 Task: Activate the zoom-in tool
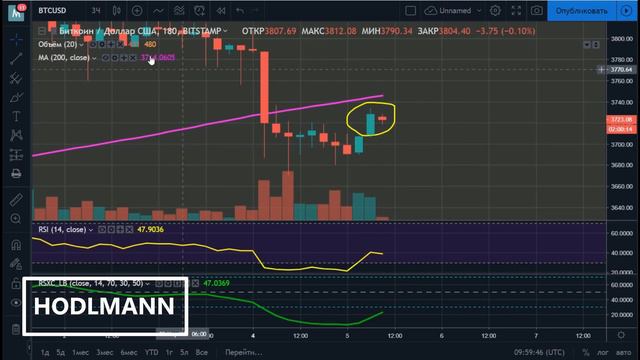tap(16, 219)
